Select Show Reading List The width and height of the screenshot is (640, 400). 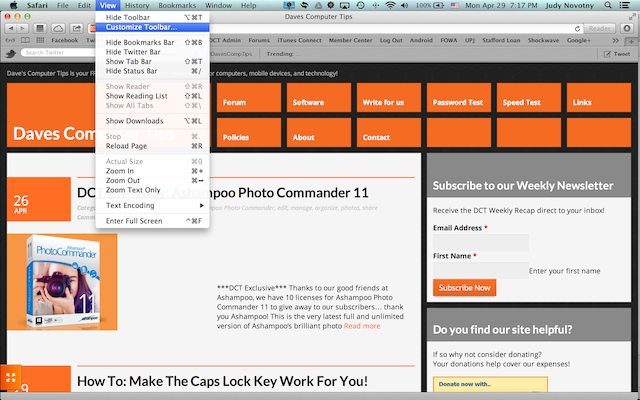point(153,96)
